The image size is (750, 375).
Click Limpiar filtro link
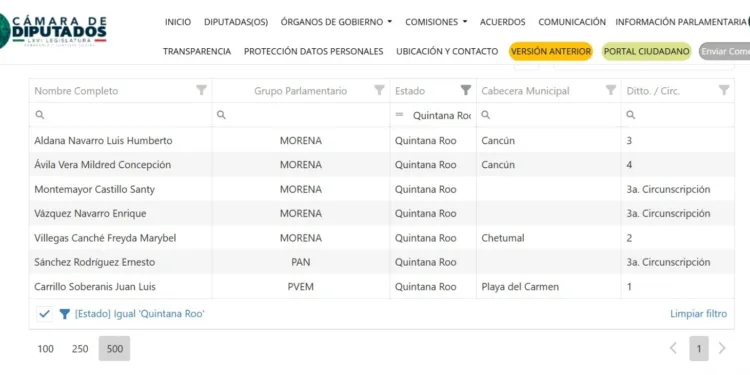coord(698,314)
